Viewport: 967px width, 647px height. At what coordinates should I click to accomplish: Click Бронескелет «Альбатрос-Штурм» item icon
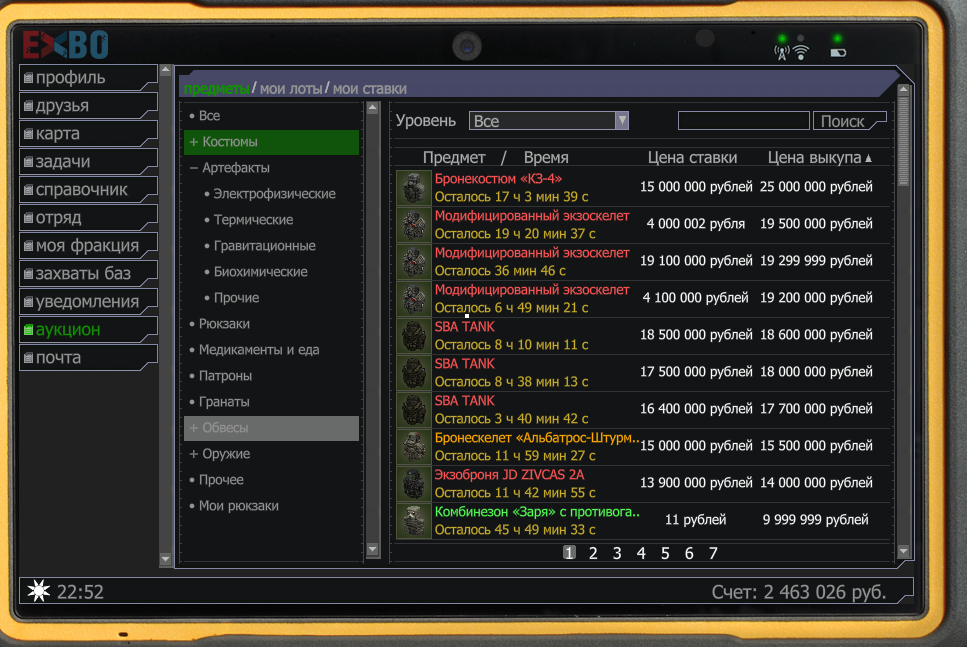(413, 447)
